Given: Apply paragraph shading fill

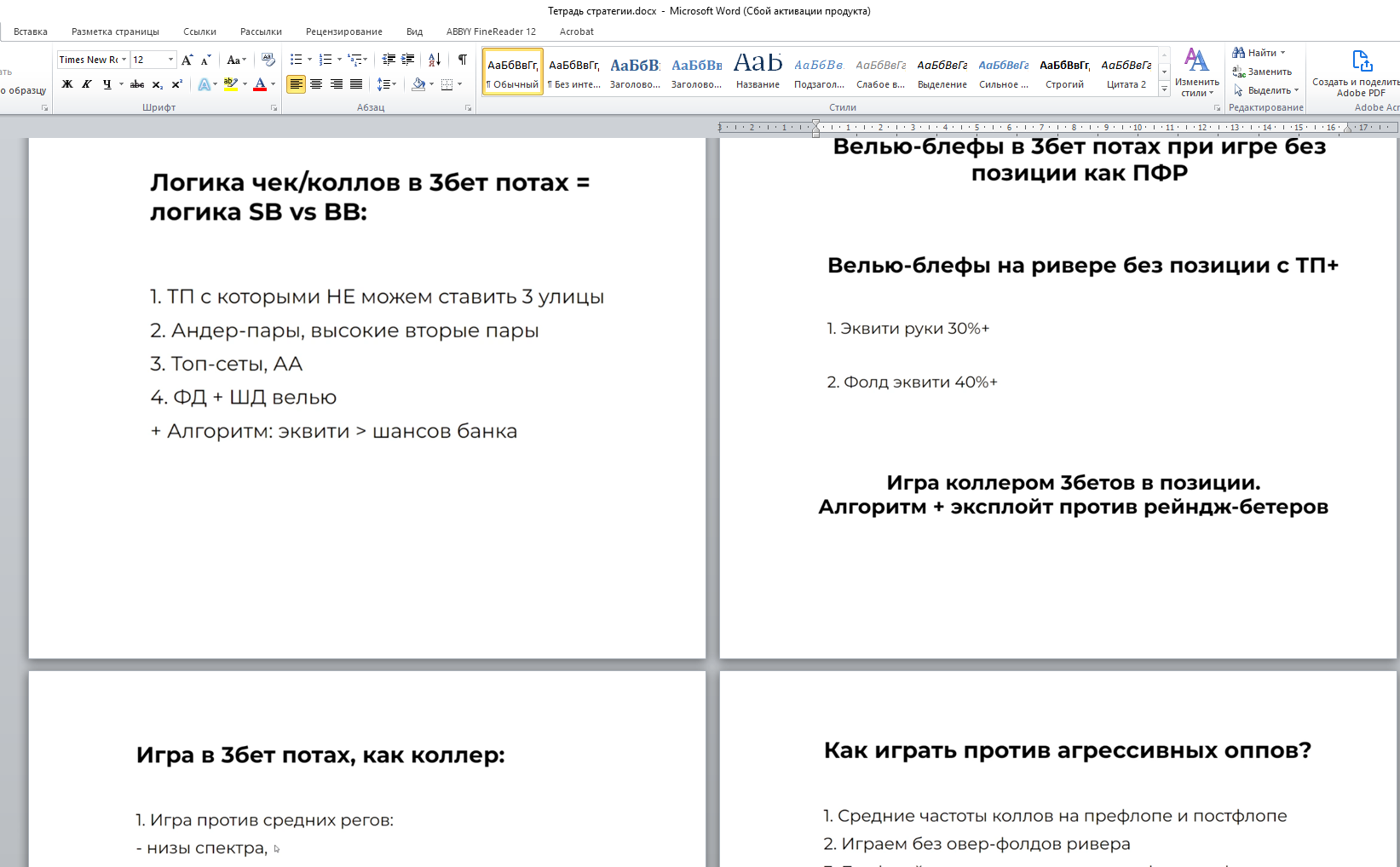Looking at the screenshot, I should point(418,84).
